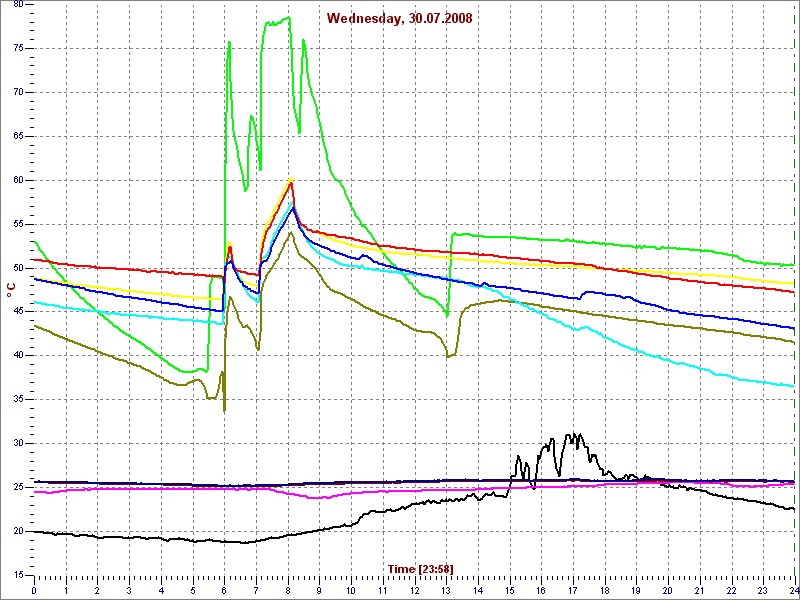Click the red curve's peak at hour 8
The image size is (800, 600).
(x=290, y=181)
